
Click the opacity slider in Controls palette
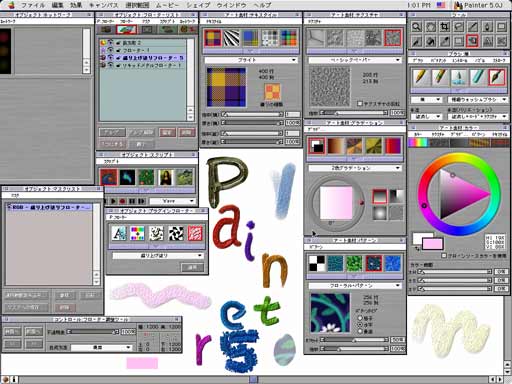click(93, 332)
